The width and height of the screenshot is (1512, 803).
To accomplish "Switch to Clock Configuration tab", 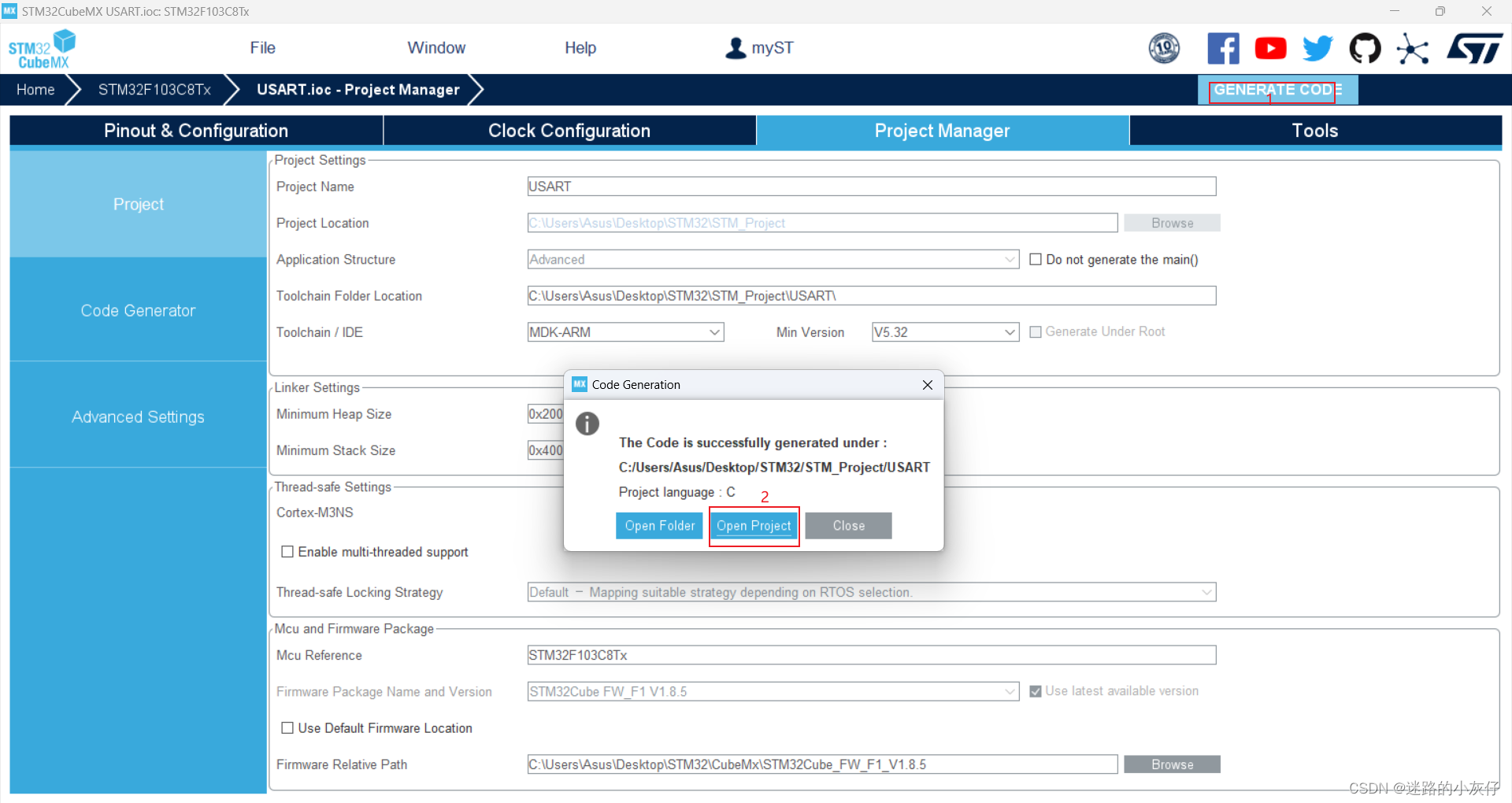I will pos(569,131).
